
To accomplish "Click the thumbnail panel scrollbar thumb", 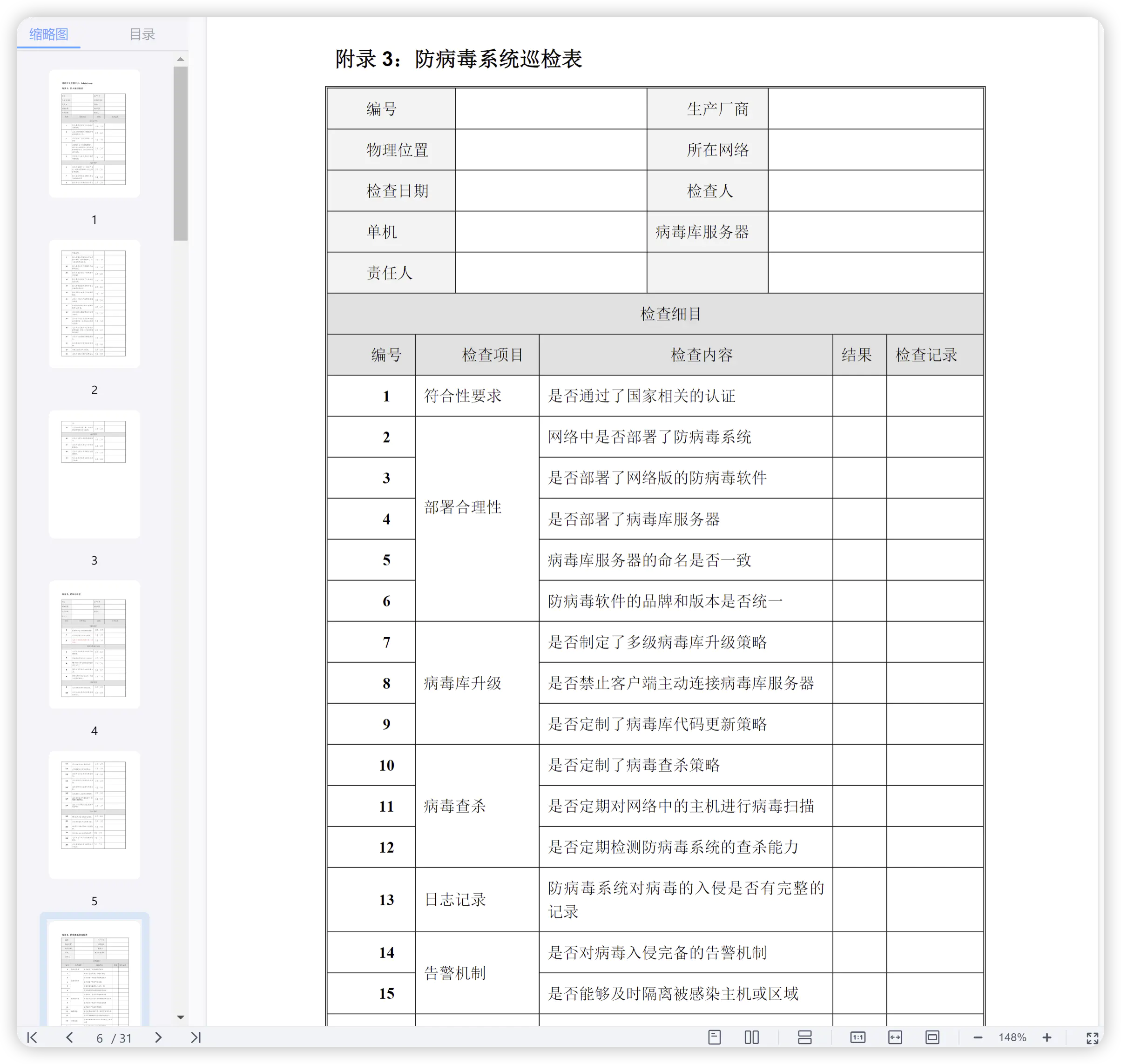I will 181,154.
